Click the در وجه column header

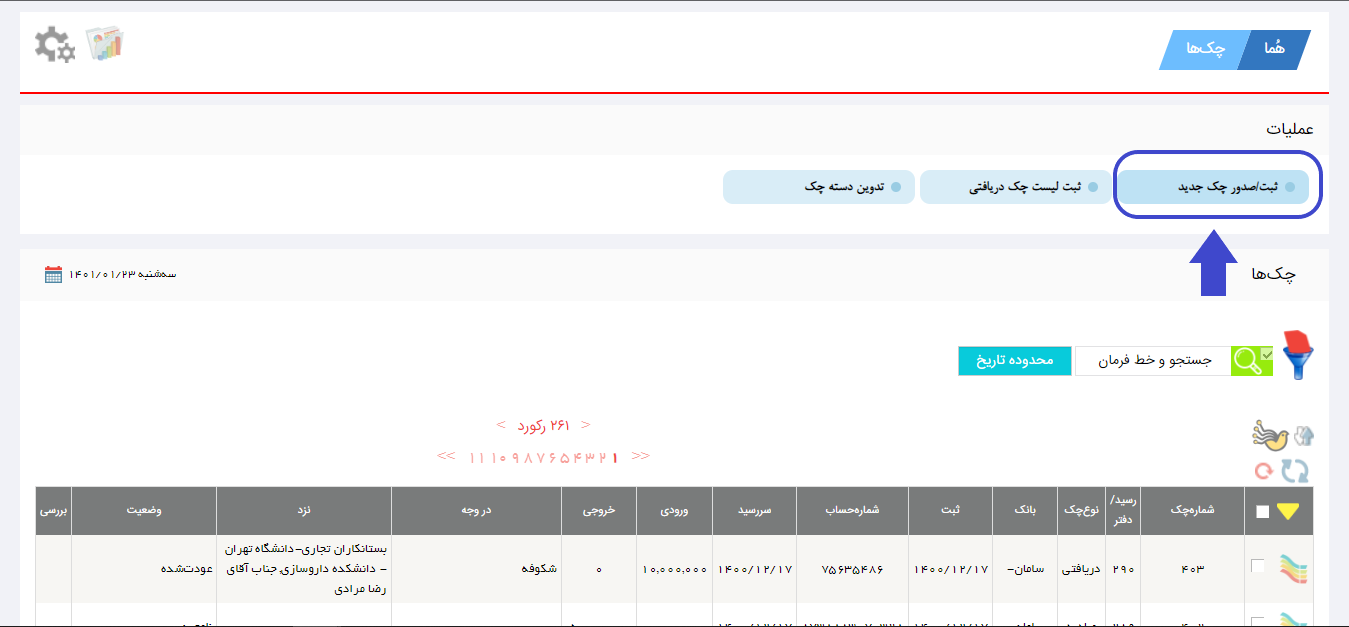pos(476,510)
